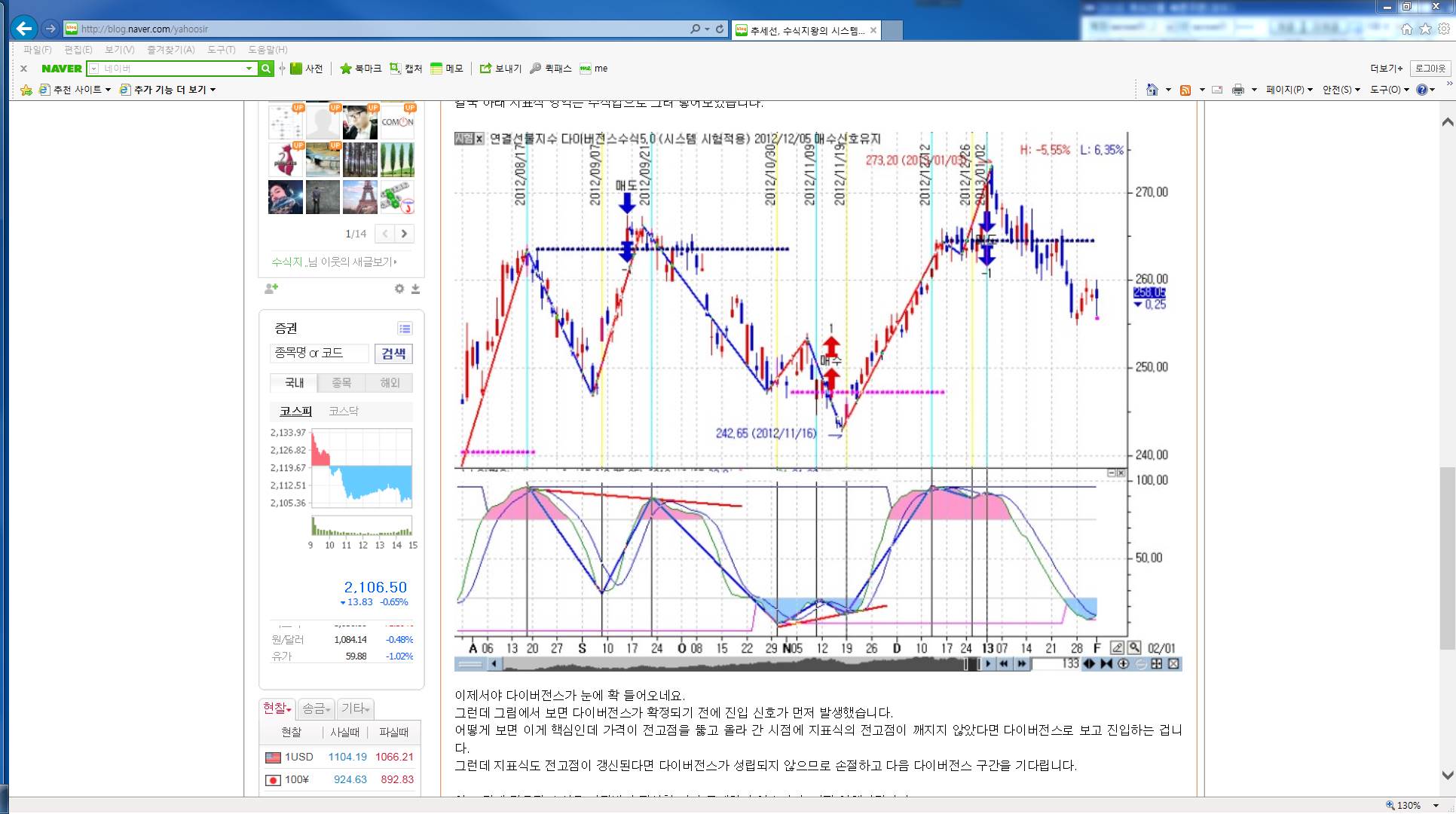Open the 페이지(P) dropdown menu
This screenshot has height=814, width=1456.
(1289, 90)
